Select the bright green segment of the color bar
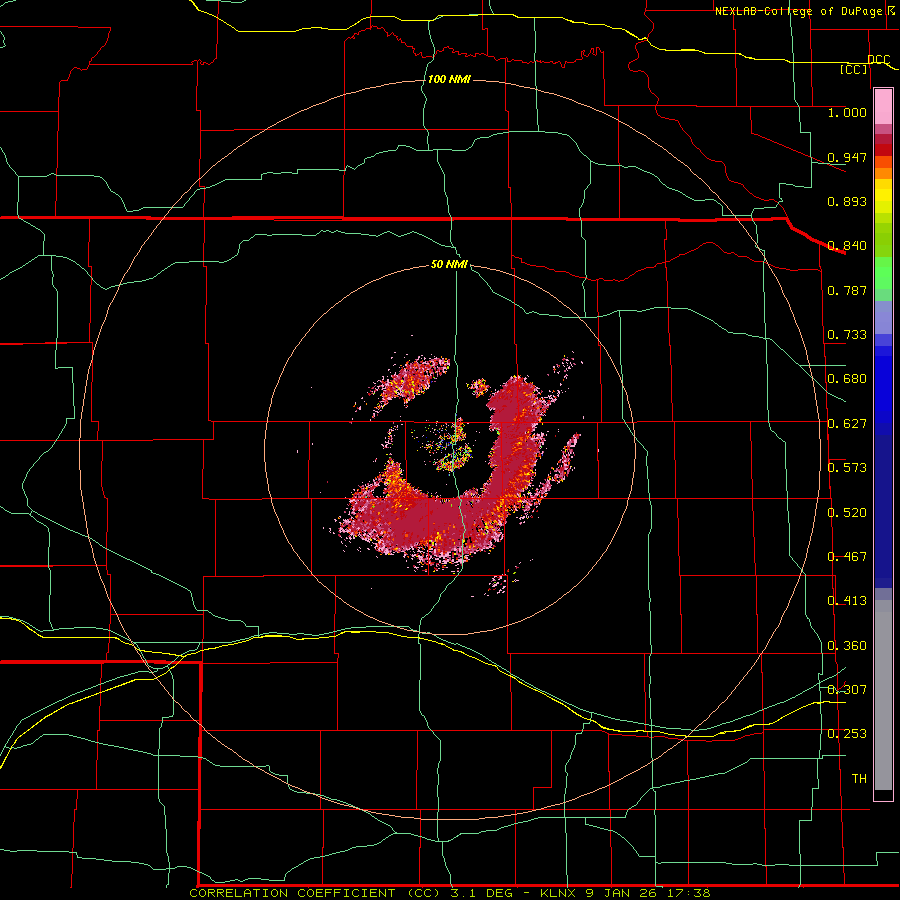The image size is (900, 900). 883,273
